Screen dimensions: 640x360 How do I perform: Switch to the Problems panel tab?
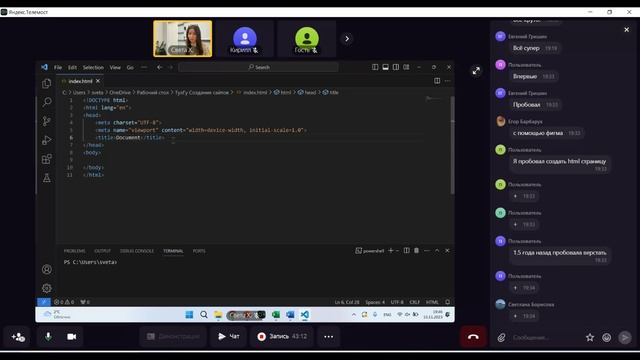coord(74,251)
